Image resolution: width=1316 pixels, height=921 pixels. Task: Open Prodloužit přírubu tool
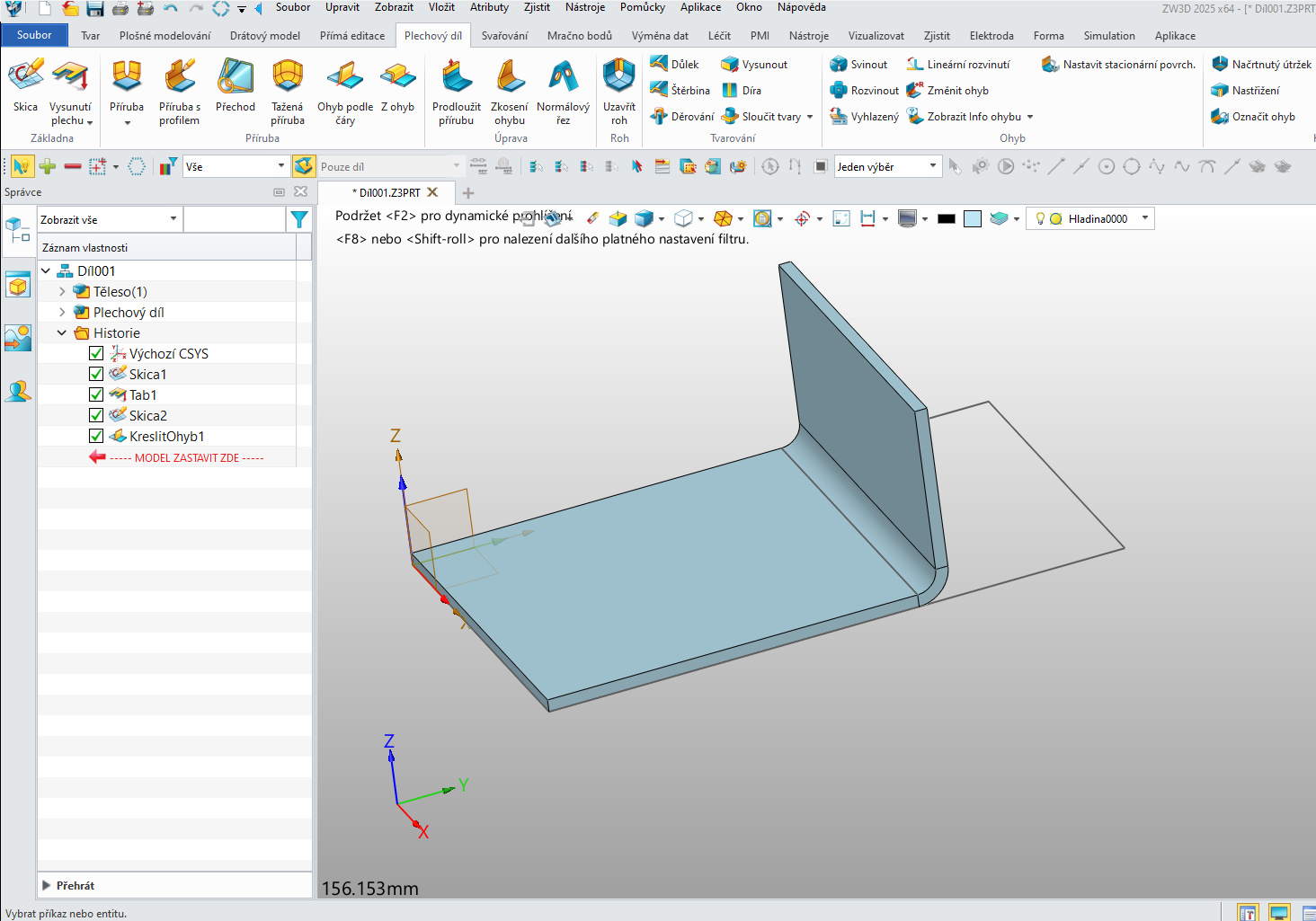pos(457,92)
